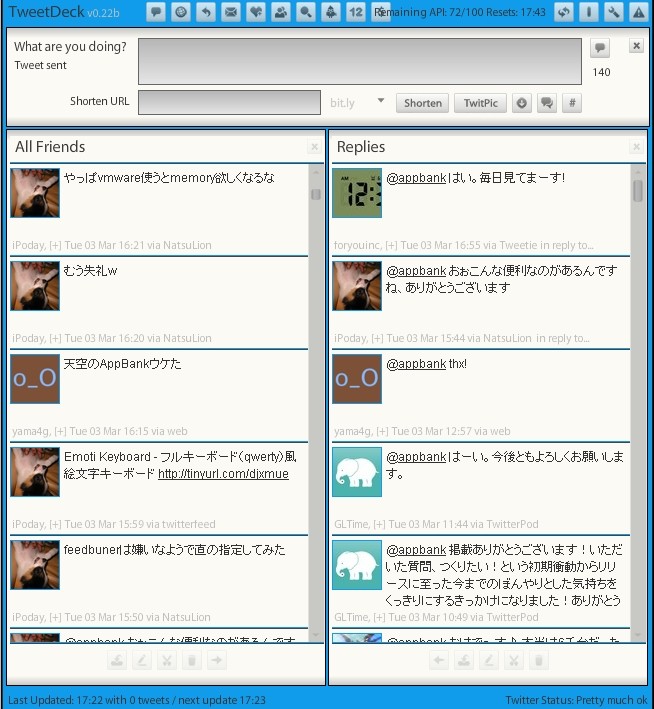This screenshot has width=654, height=709.
Task: Click @appbank in the thx! reply
Action: point(416,364)
